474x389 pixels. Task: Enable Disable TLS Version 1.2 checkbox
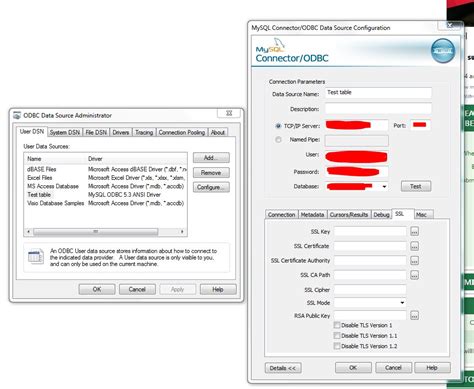(x=337, y=346)
